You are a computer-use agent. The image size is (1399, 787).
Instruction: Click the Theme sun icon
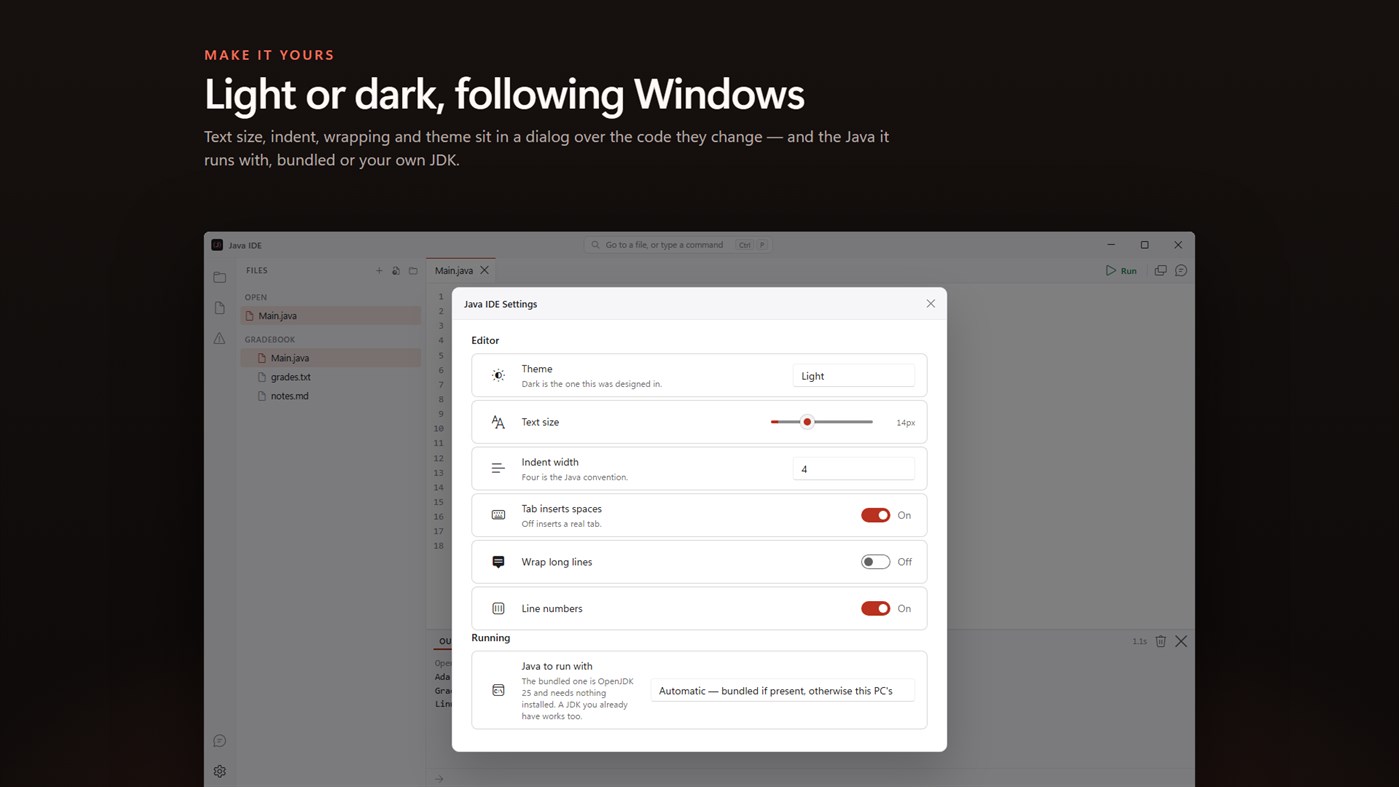pos(498,376)
